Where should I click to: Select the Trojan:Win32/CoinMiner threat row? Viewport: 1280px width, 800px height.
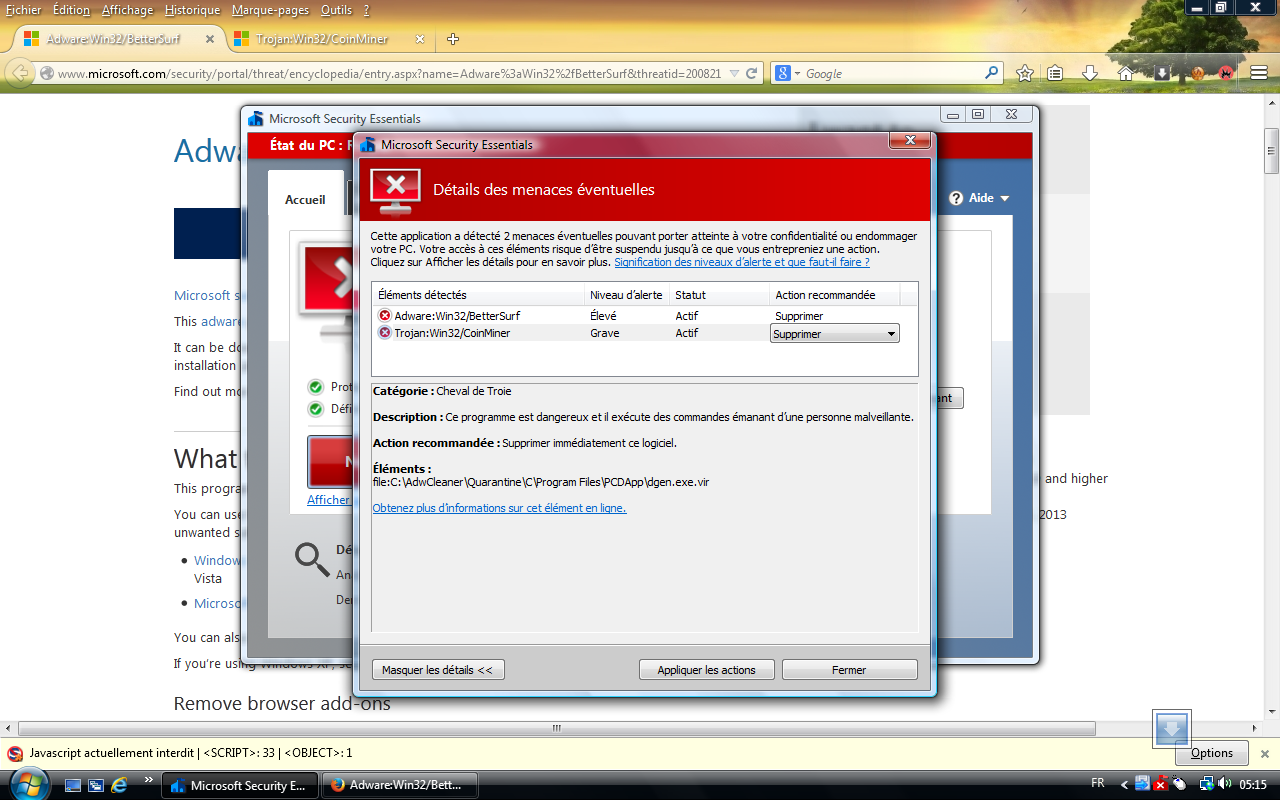click(x=644, y=333)
